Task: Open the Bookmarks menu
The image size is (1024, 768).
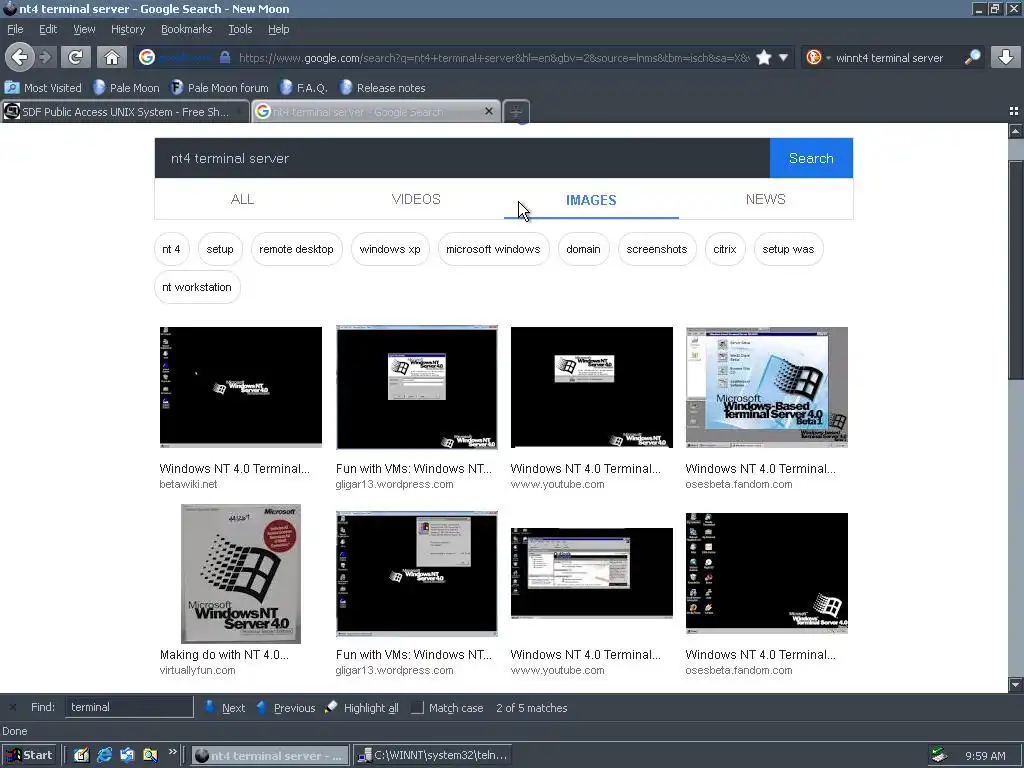Action: pos(187,29)
